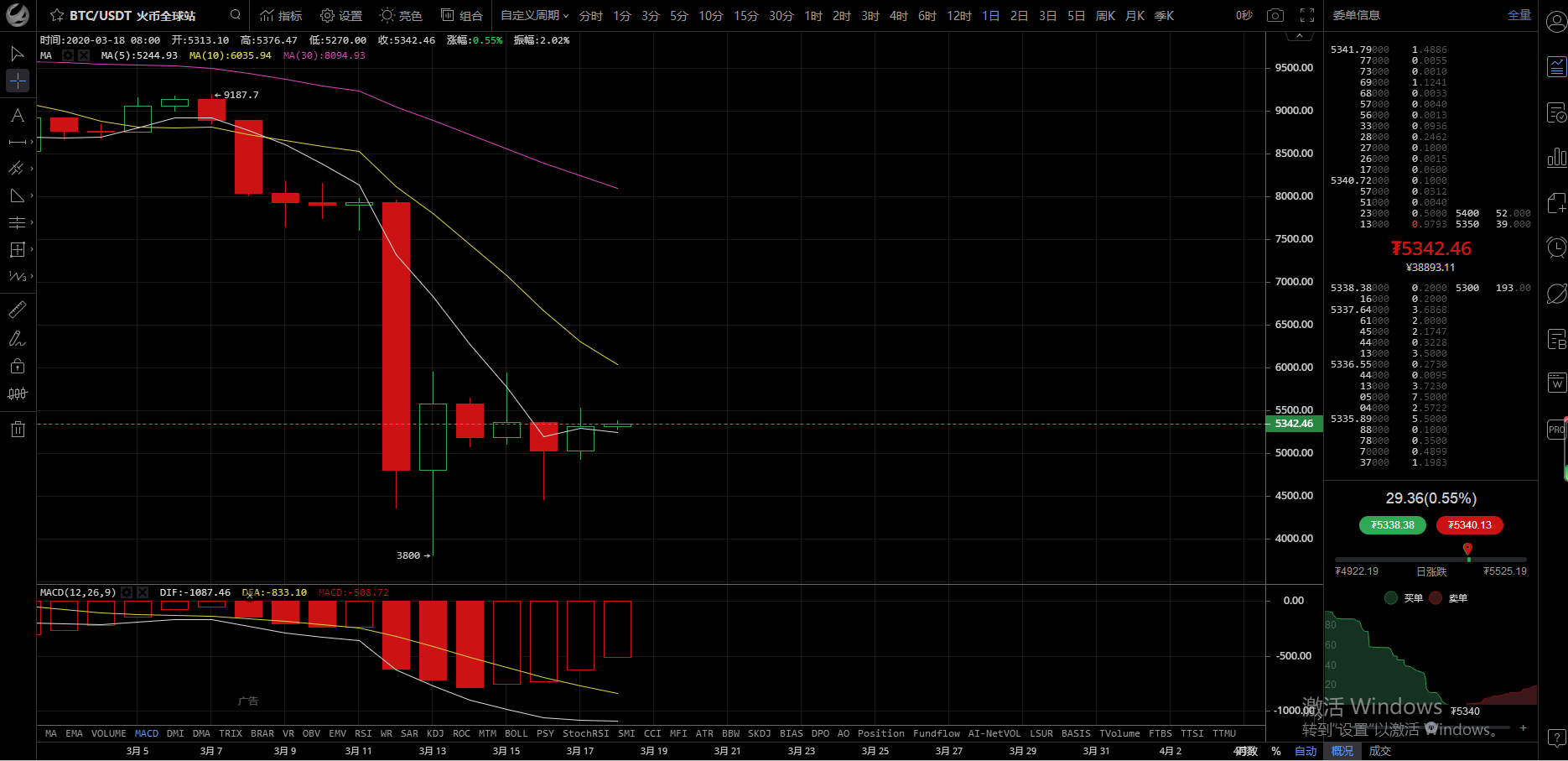The width and height of the screenshot is (1568, 761).
Task: Expand the Fibonacci lines tool group
Action: pyautogui.click(x=18, y=222)
